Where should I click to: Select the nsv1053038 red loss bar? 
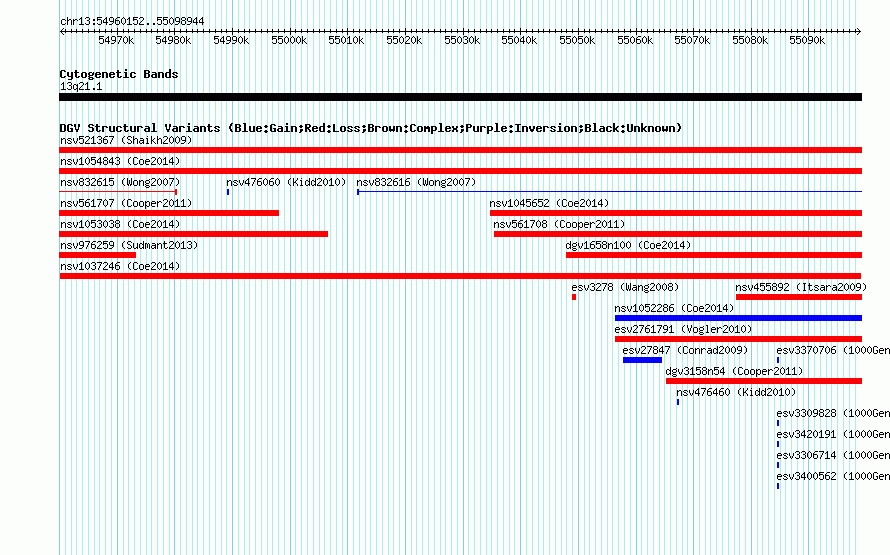click(194, 234)
